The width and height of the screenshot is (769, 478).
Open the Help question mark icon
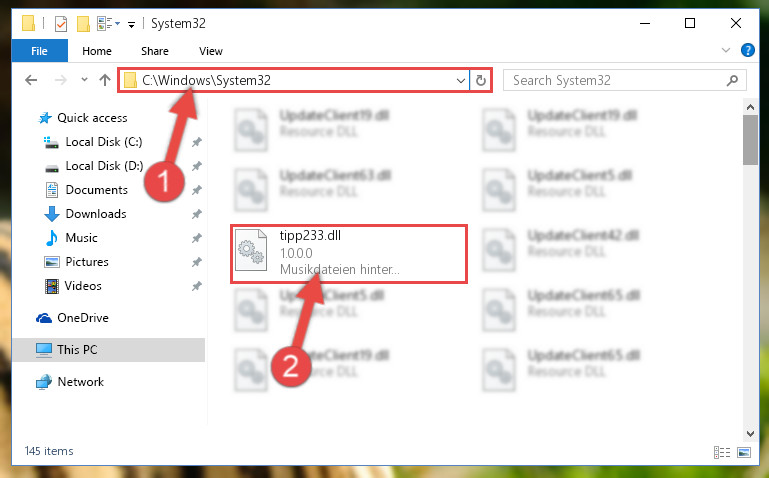[x=747, y=50]
